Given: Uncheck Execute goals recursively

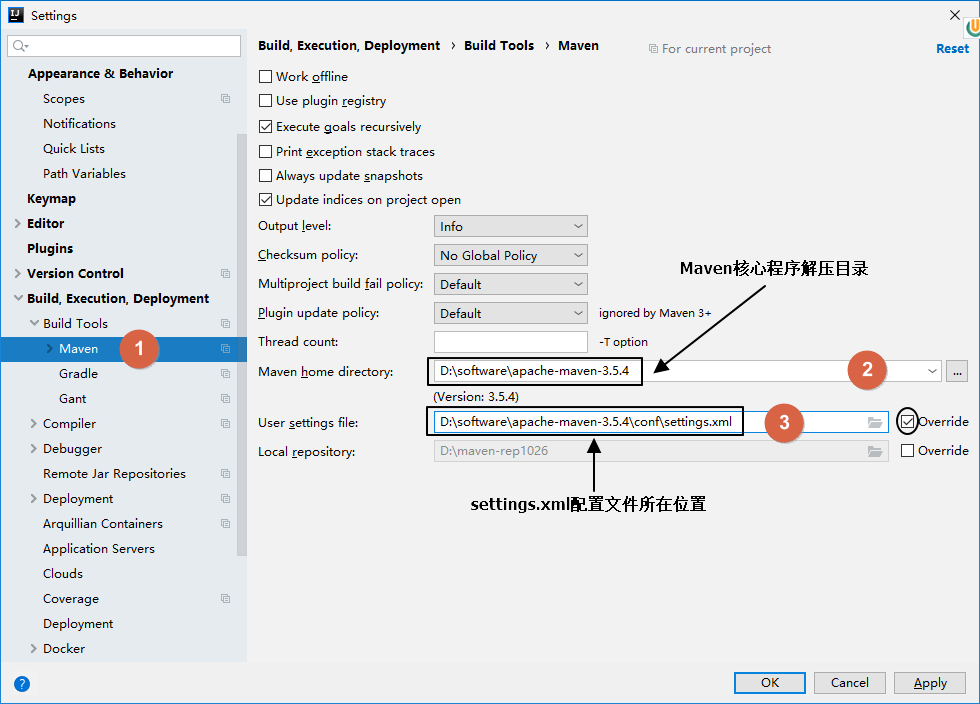Looking at the screenshot, I should click(266, 127).
